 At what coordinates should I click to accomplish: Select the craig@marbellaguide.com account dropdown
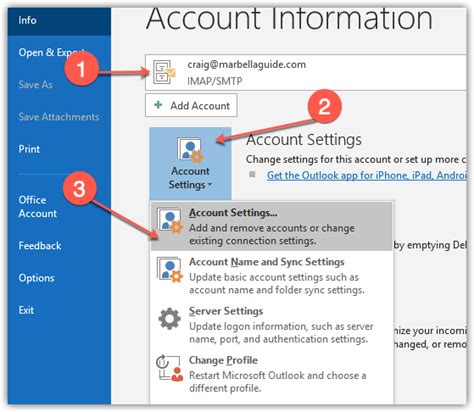pyautogui.click(x=306, y=72)
